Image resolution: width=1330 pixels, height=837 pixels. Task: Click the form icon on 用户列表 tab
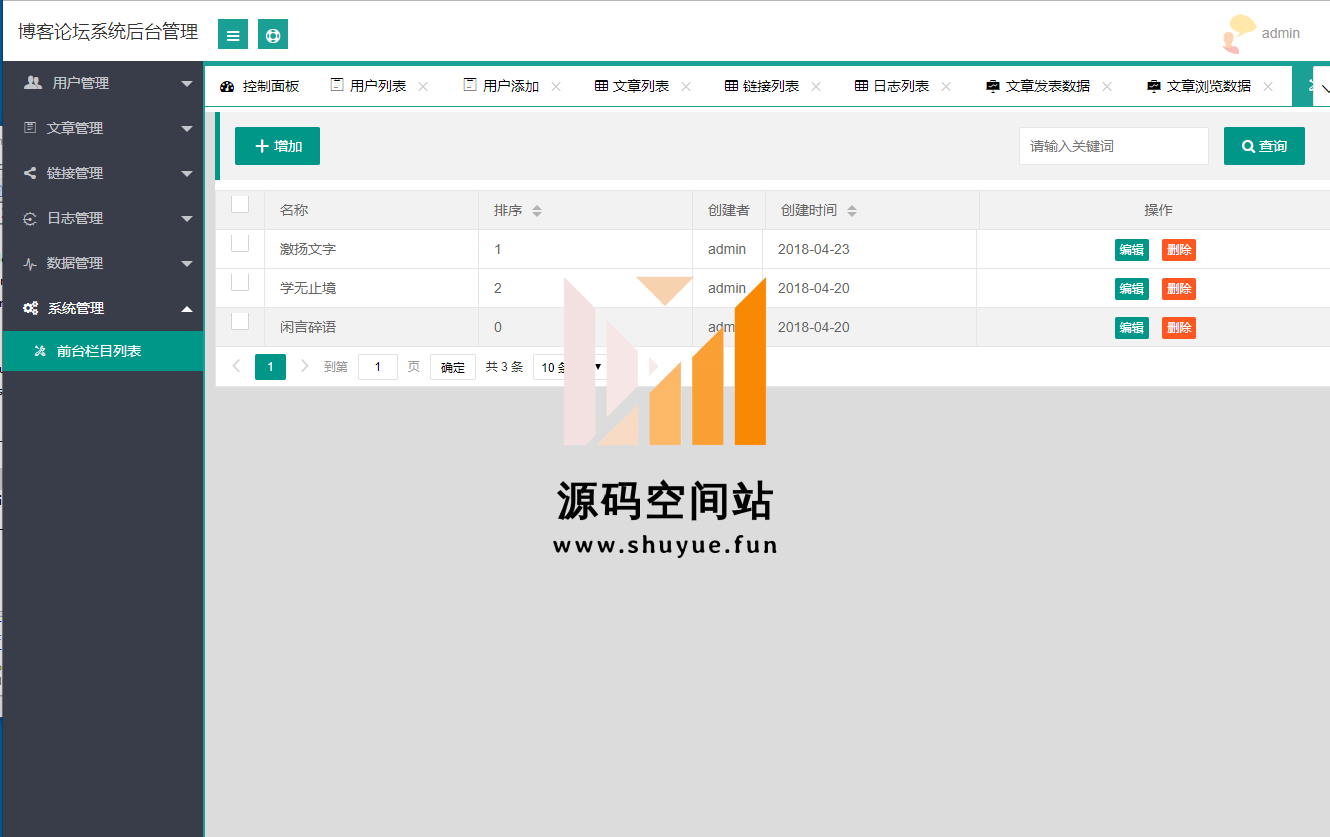point(337,85)
